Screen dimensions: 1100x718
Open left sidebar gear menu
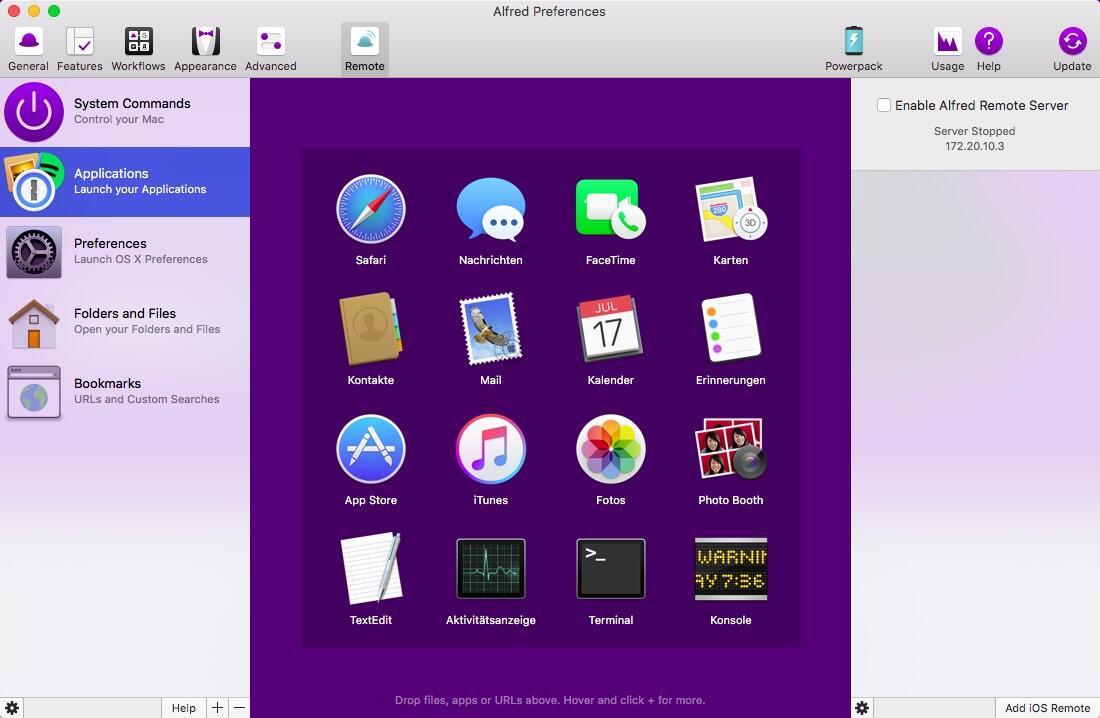click(x=12, y=707)
